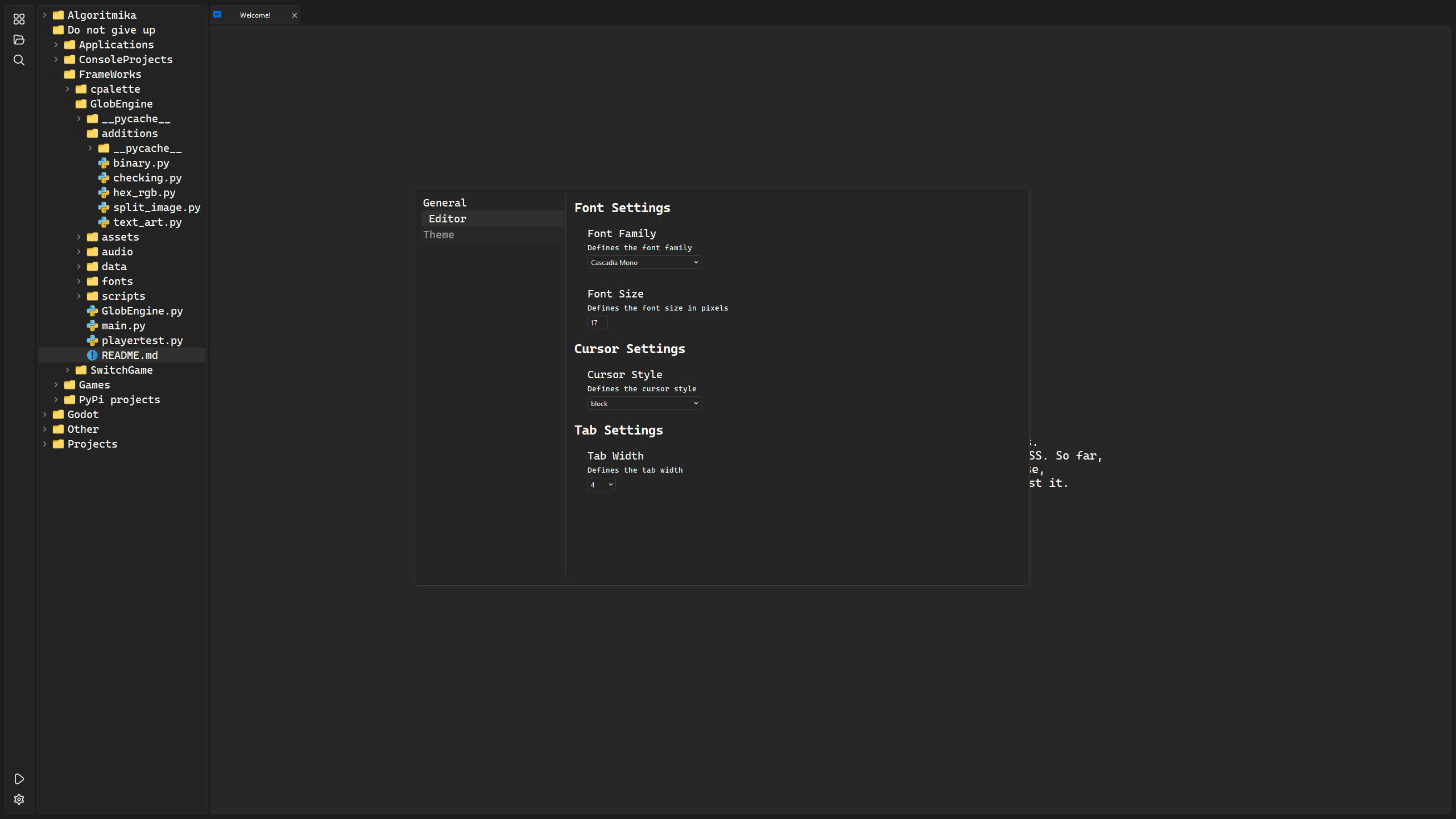Open the folder explorer icon in sidebar
The width and height of the screenshot is (1456, 819).
point(19,40)
